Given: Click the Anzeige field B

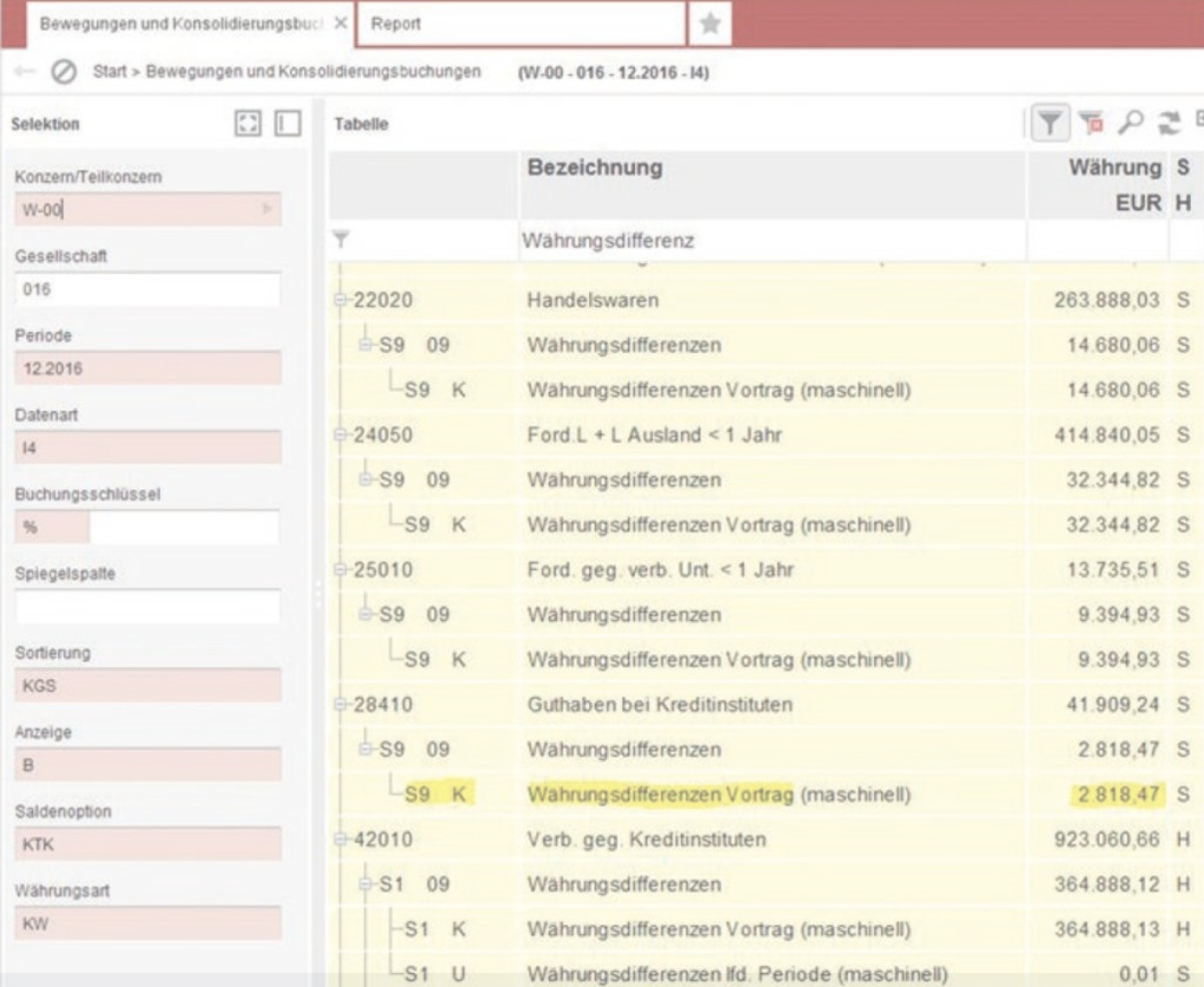Looking at the screenshot, I should tap(148, 765).
